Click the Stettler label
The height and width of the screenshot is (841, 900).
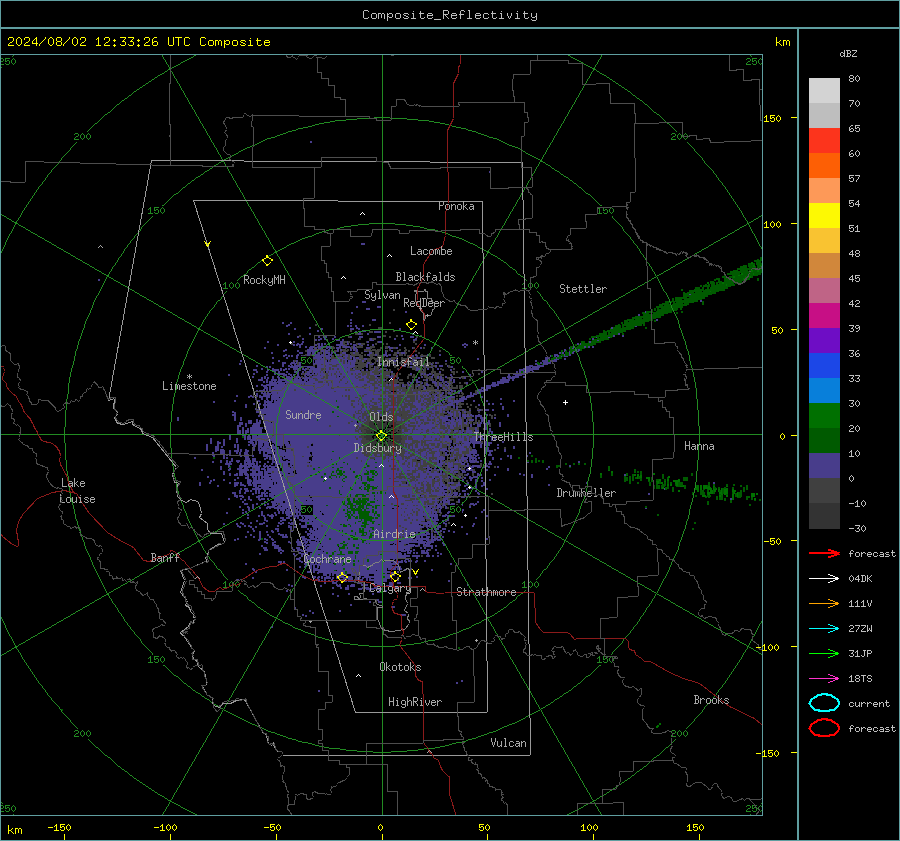(583, 289)
